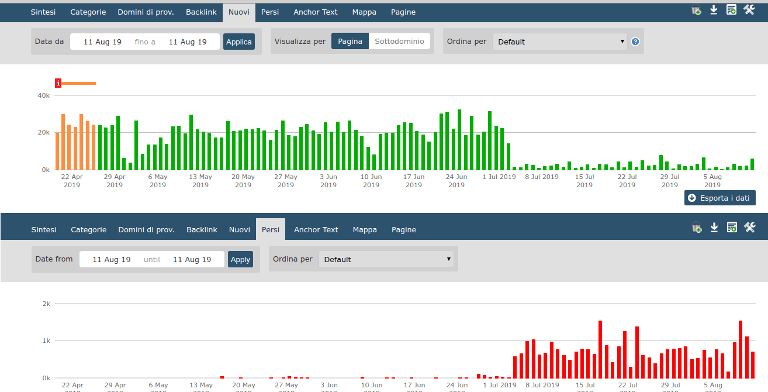
Task: Open Mappa tab in Nuovi view bar
Action: click(x=364, y=12)
